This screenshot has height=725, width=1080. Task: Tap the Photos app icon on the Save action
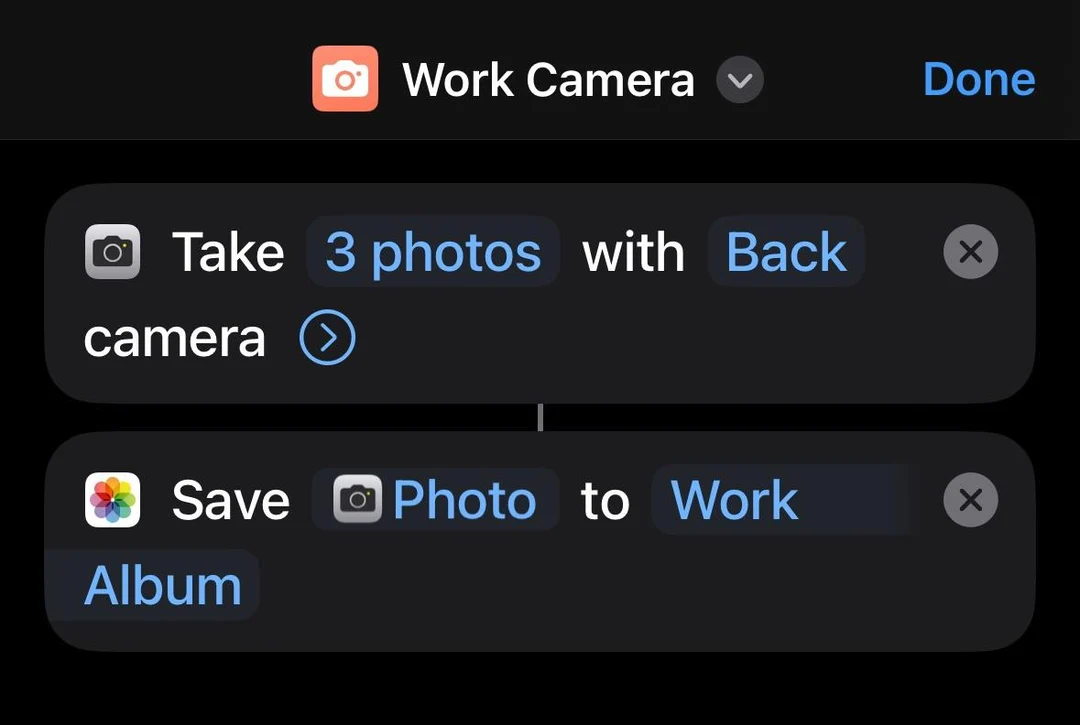tap(112, 500)
